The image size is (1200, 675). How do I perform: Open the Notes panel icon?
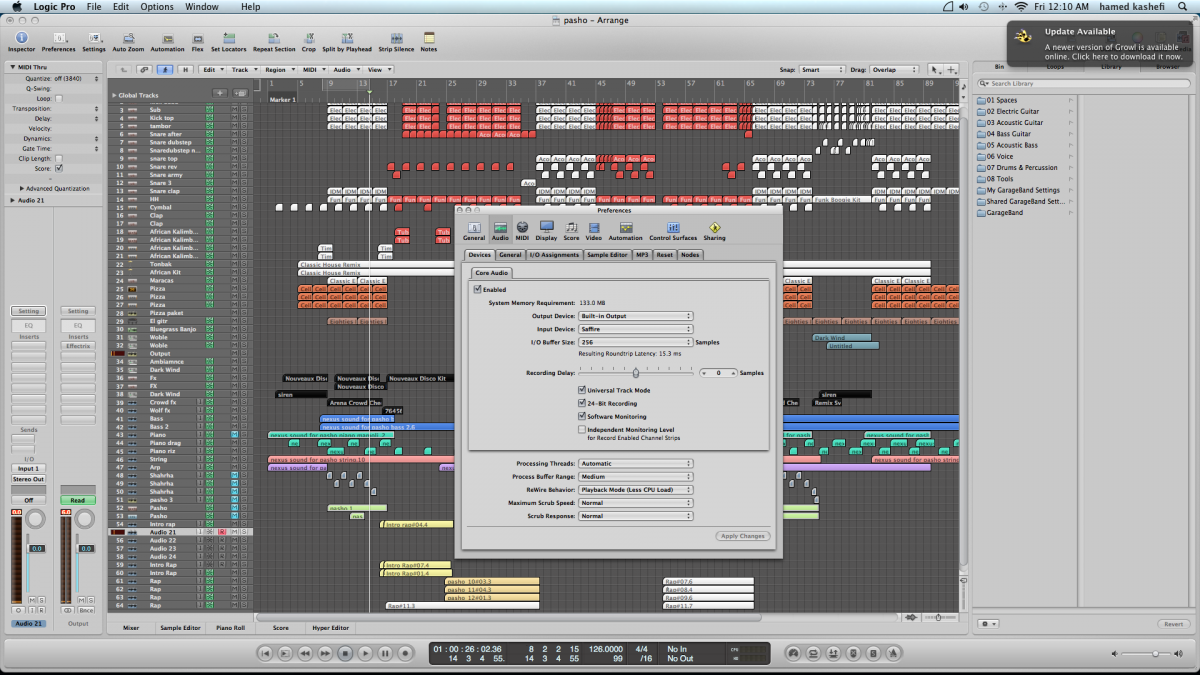429,38
